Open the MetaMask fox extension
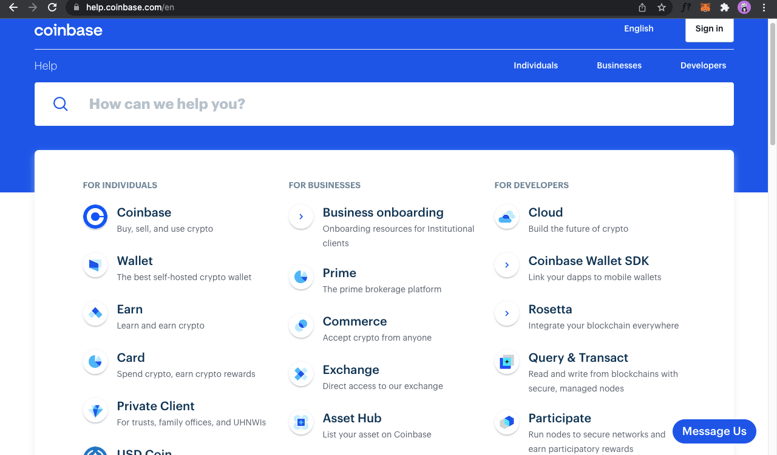The height and width of the screenshot is (455, 777). (x=705, y=7)
